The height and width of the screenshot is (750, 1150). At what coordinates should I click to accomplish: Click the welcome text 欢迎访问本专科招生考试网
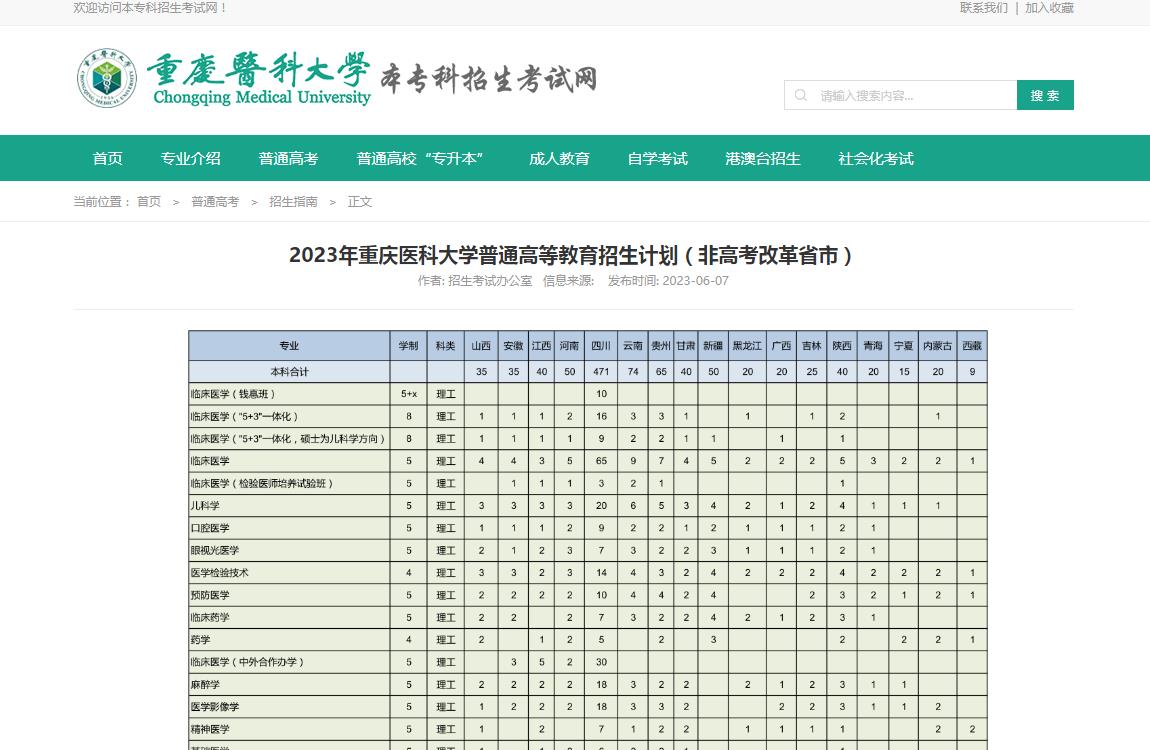click(150, 7)
